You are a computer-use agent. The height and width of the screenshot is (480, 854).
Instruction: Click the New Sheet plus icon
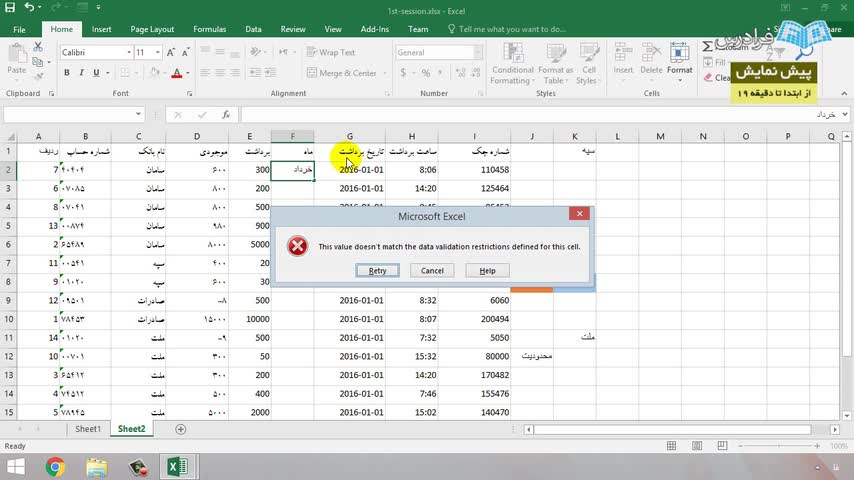tap(181, 429)
